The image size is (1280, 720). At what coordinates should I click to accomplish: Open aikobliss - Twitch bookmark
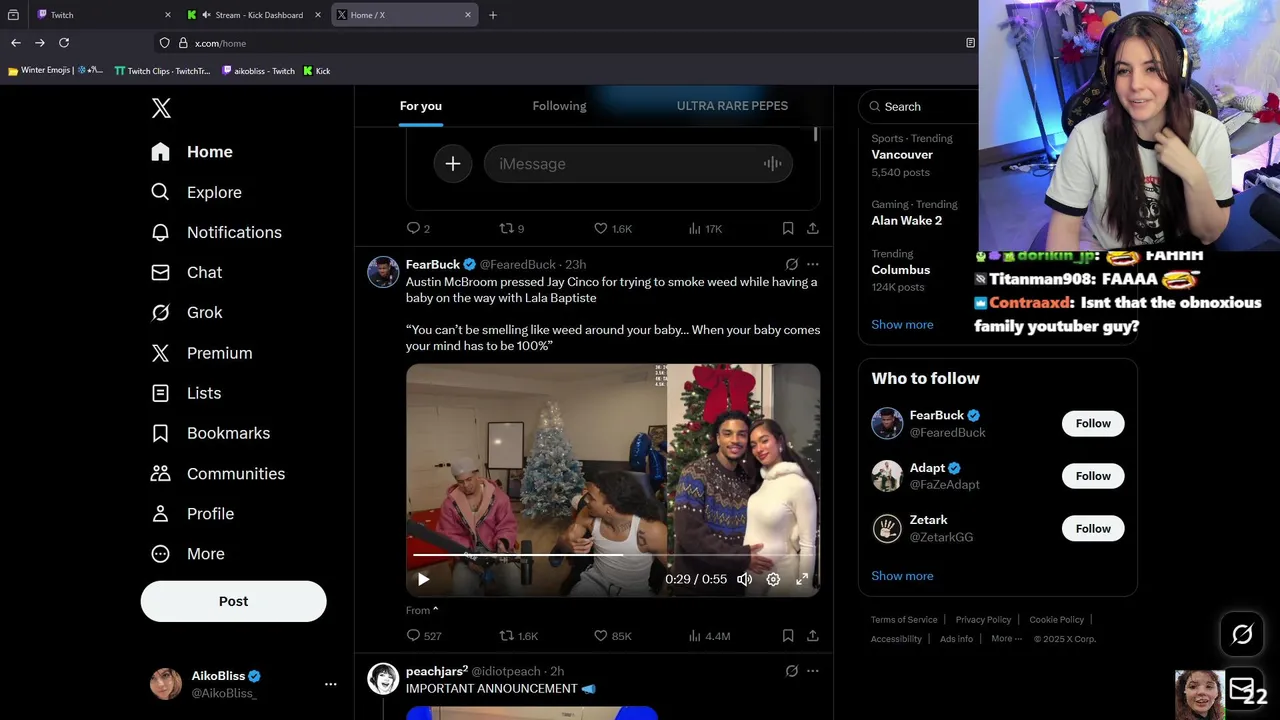click(259, 71)
